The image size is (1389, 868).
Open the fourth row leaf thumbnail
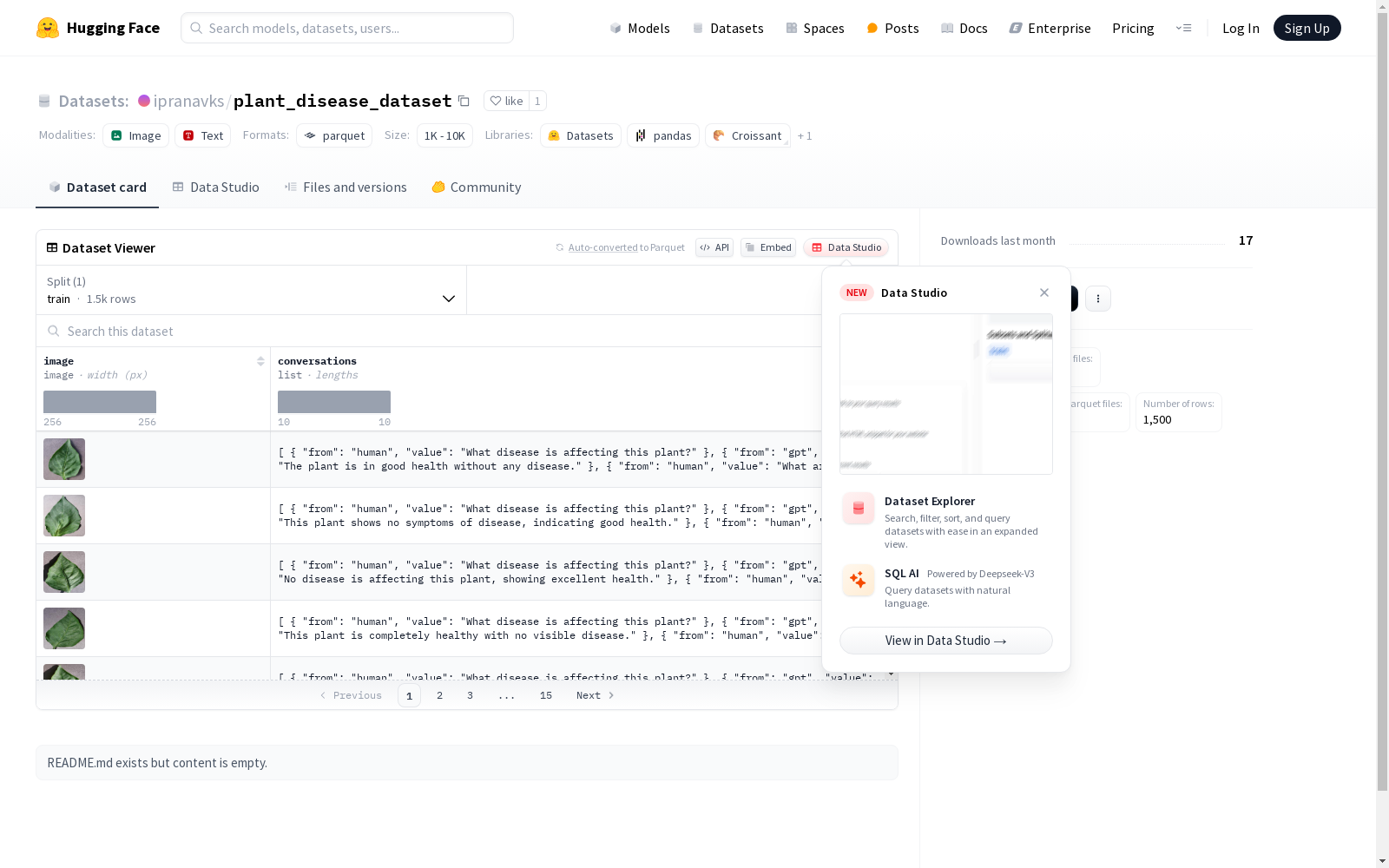pyautogui.click(x=64, y=628)
